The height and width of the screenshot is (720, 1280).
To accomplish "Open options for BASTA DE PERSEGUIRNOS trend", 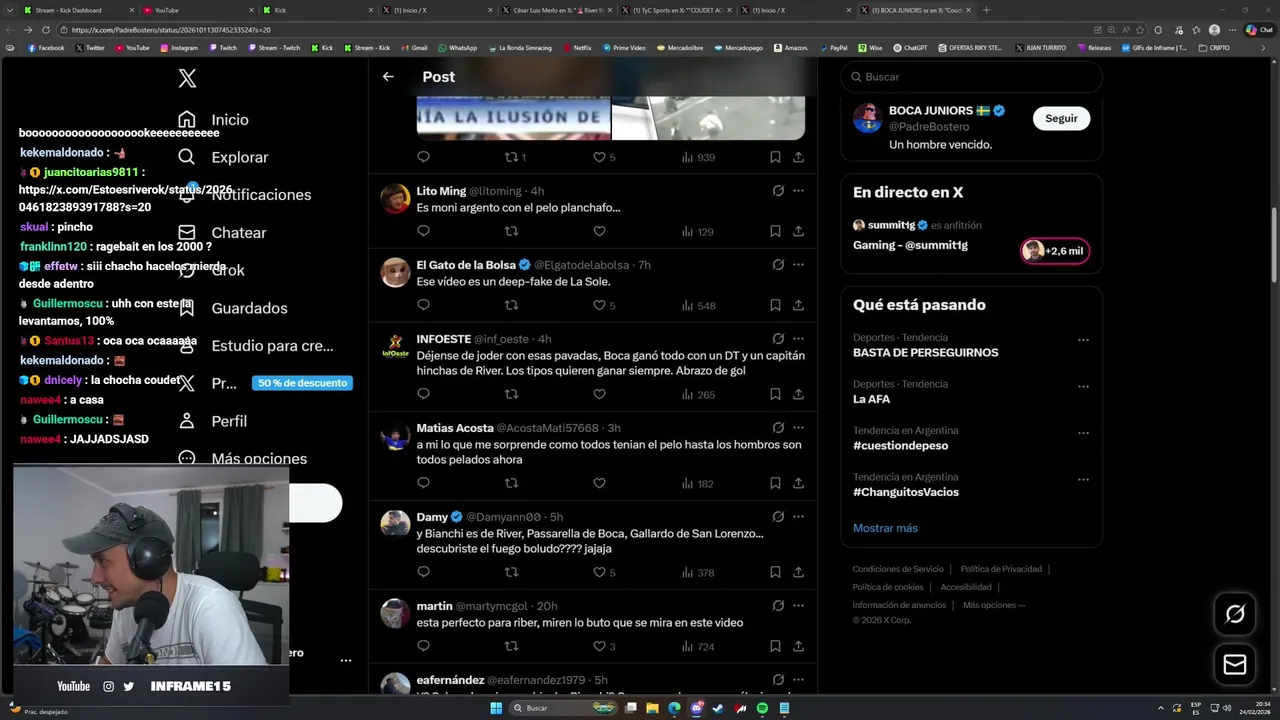I will [x=1083, y=340].
